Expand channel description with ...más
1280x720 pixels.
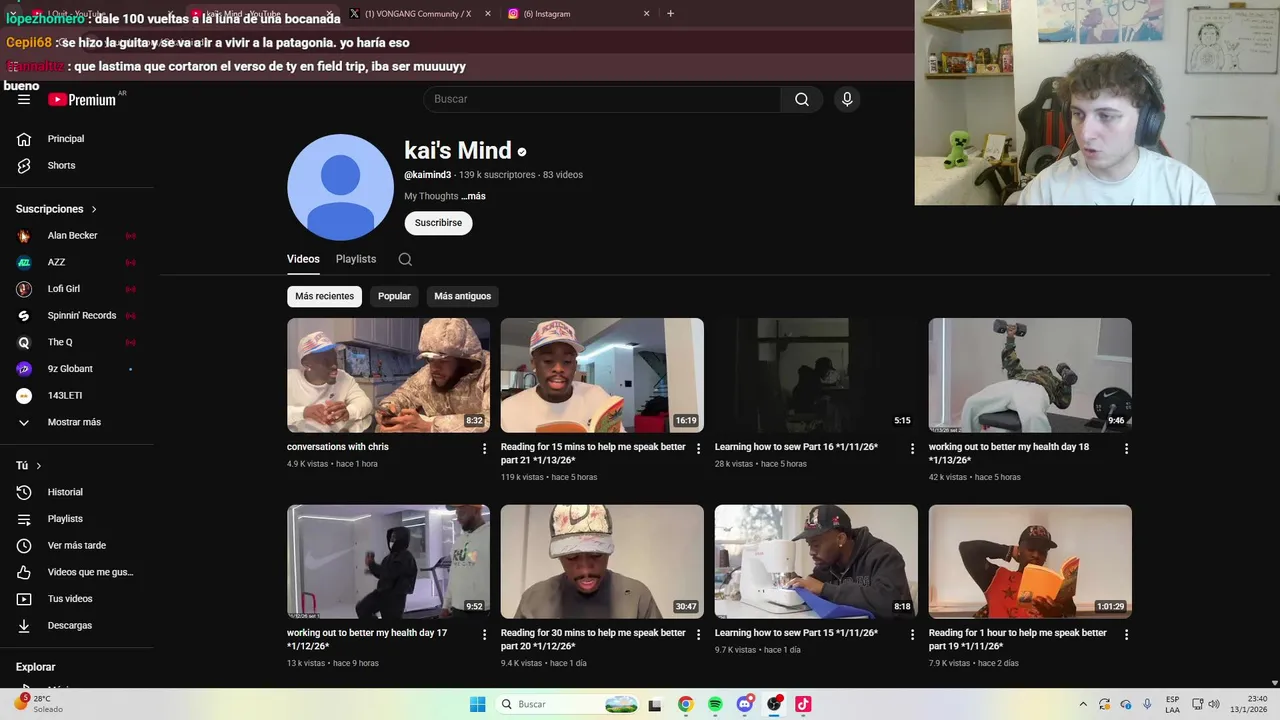473,196
